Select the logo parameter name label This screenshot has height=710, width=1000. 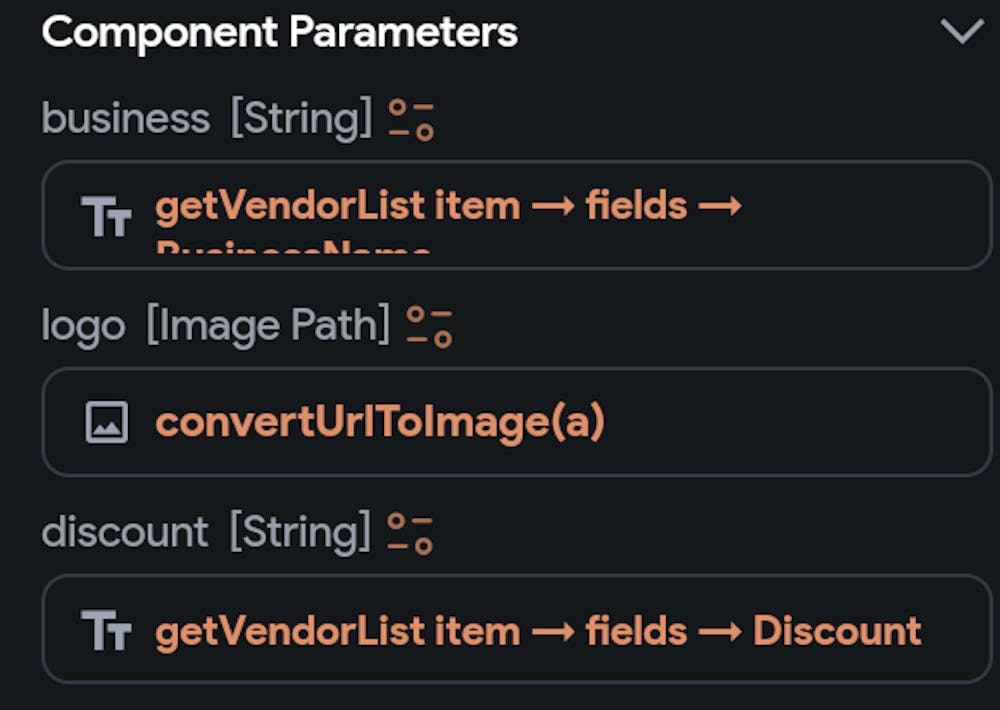click(x=84, y=327)
